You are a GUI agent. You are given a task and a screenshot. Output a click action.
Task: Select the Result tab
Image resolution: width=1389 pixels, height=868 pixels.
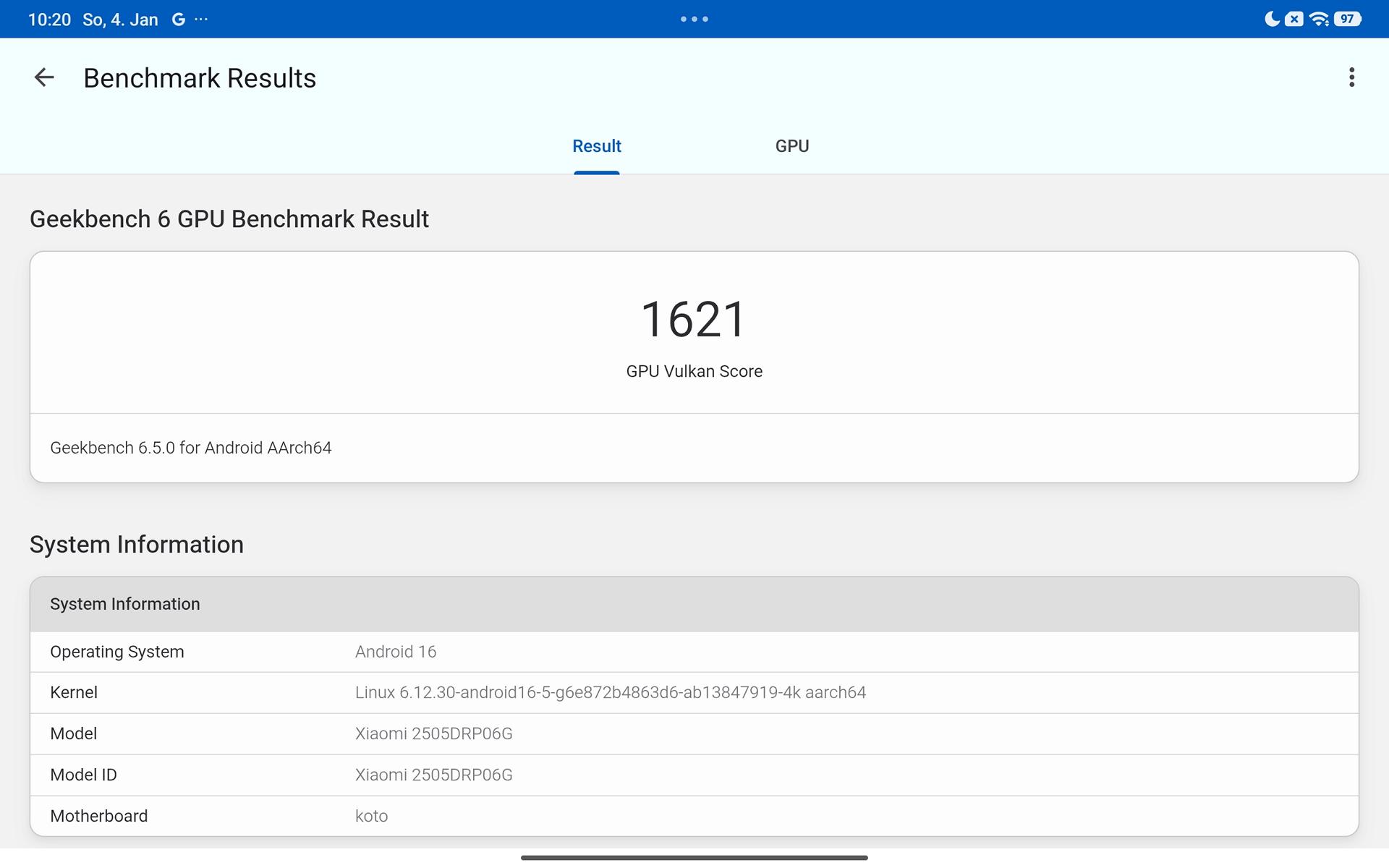[x=596, y=146]
